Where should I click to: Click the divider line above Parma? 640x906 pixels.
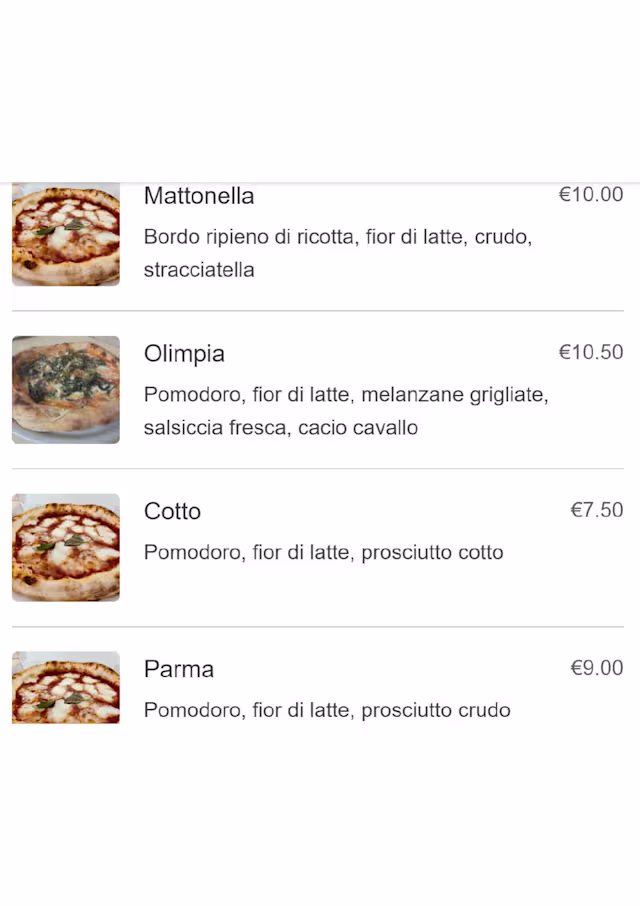(318, 627)
